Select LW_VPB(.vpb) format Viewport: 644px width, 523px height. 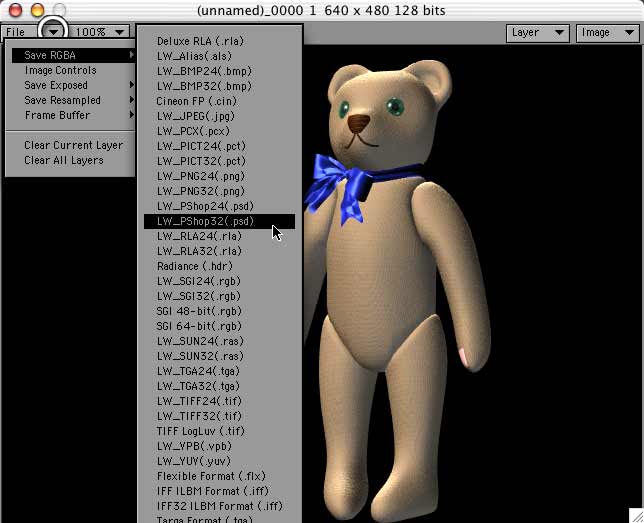[219, 446]
